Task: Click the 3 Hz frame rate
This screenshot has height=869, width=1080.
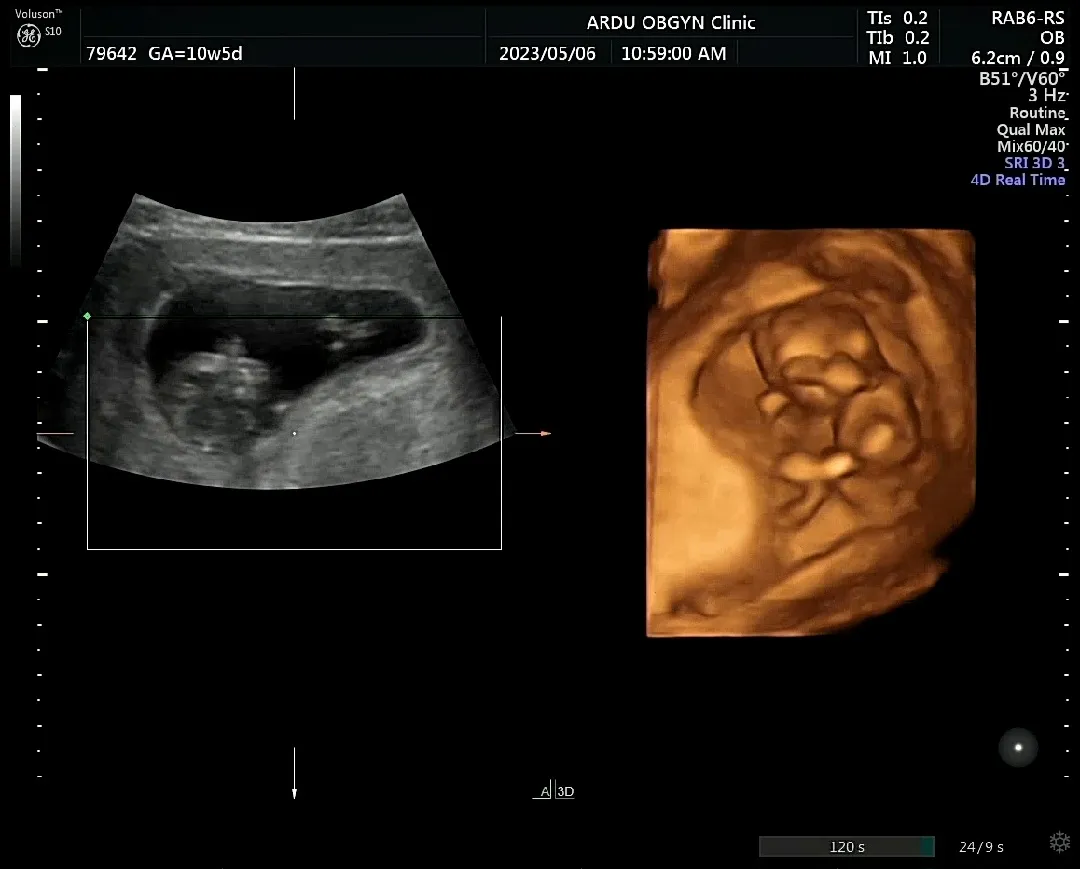Action: point(1047,95)
